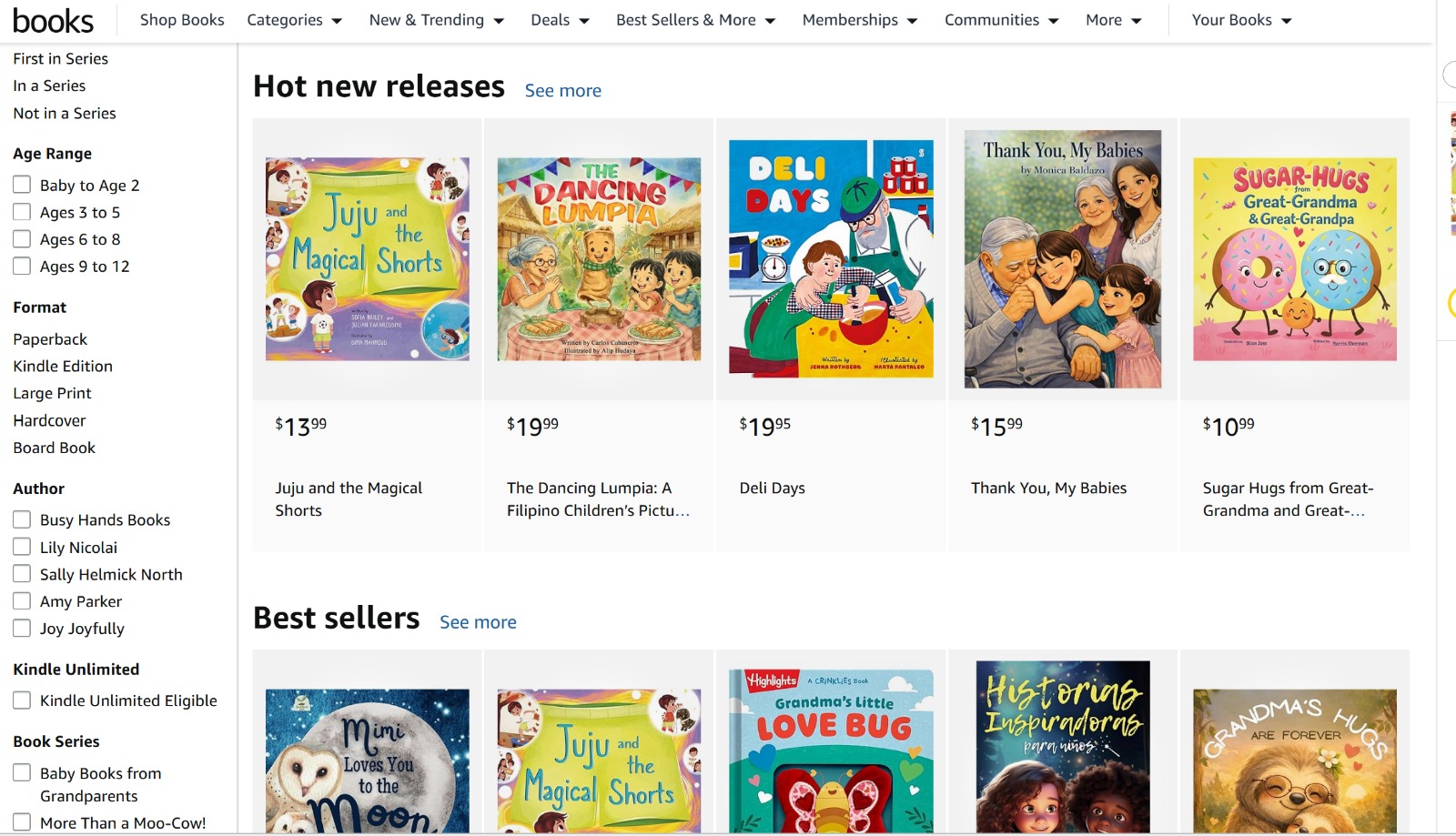Open The Dancing Lumpia book cover
Viewport: 1456px width, 836px height.
pyautogui.click(x=599, y=259)
